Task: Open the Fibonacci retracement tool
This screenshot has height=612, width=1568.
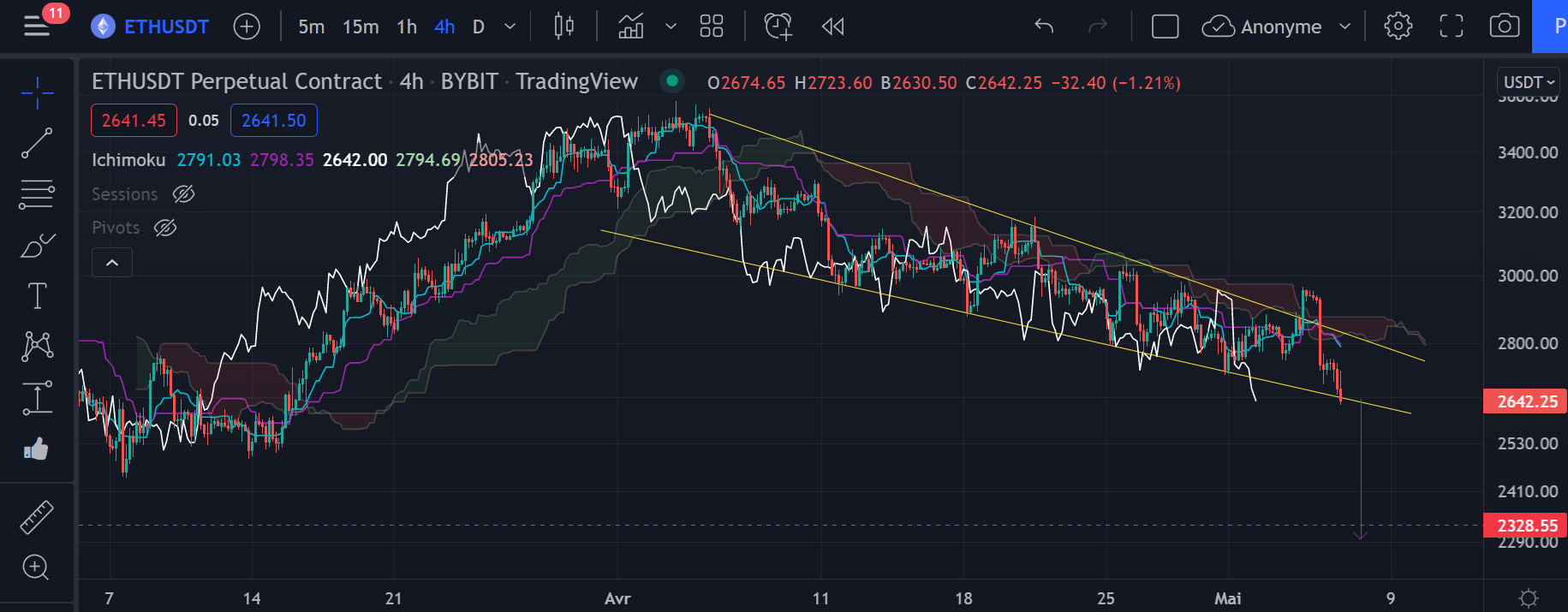Action: tap(37, 194)
